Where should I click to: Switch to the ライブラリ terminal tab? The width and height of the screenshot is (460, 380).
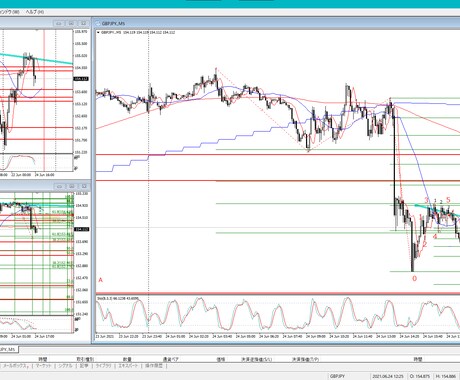pyautogui.click(x=103, y=366)
